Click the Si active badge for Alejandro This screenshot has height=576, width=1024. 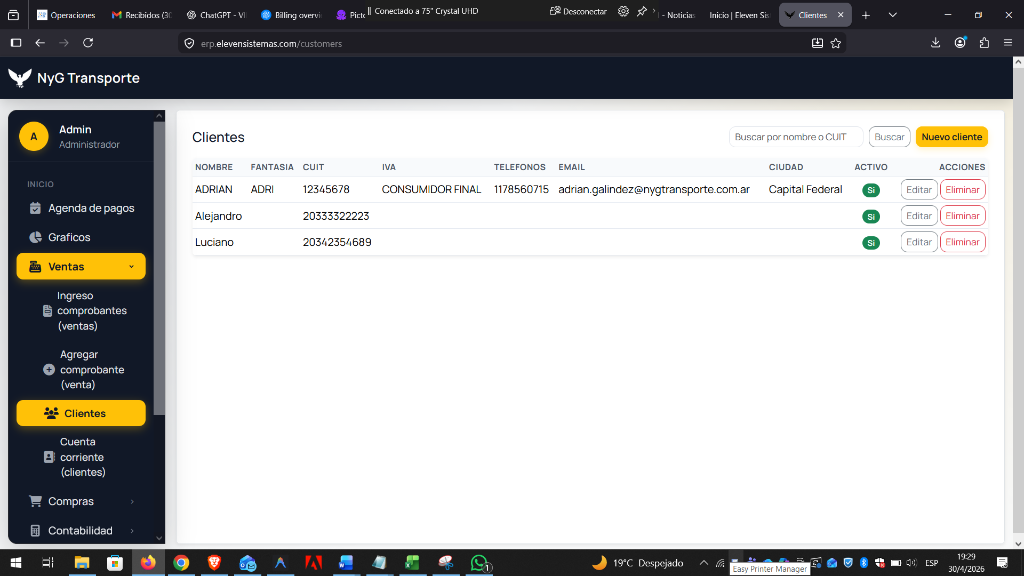pos(871,216)
